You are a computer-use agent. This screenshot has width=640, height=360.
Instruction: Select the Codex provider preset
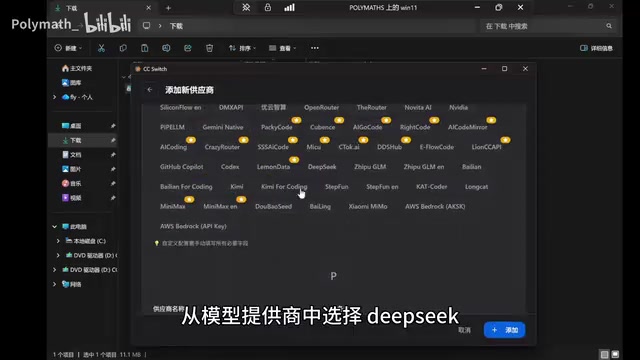point(230,167)
